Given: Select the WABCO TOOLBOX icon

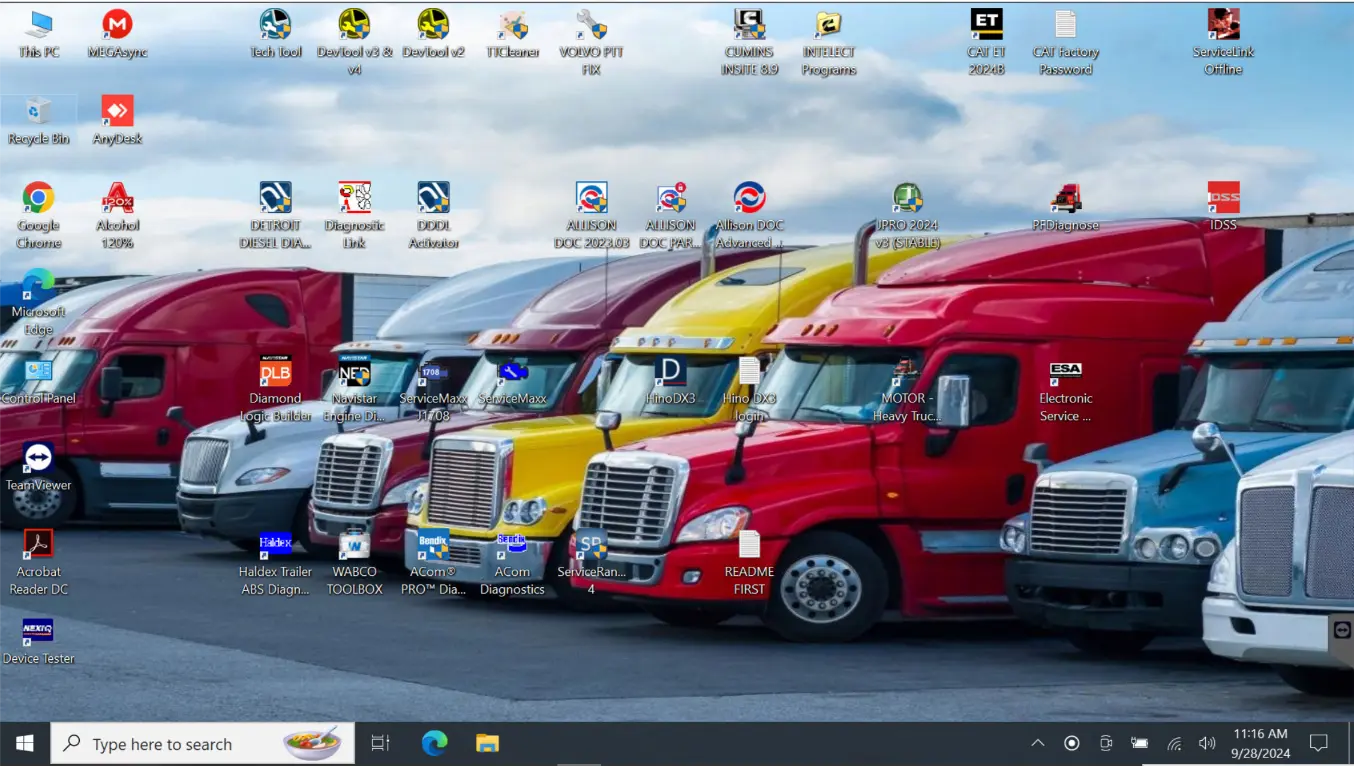Looking at the screenshot, I should [x=354, y=545].
